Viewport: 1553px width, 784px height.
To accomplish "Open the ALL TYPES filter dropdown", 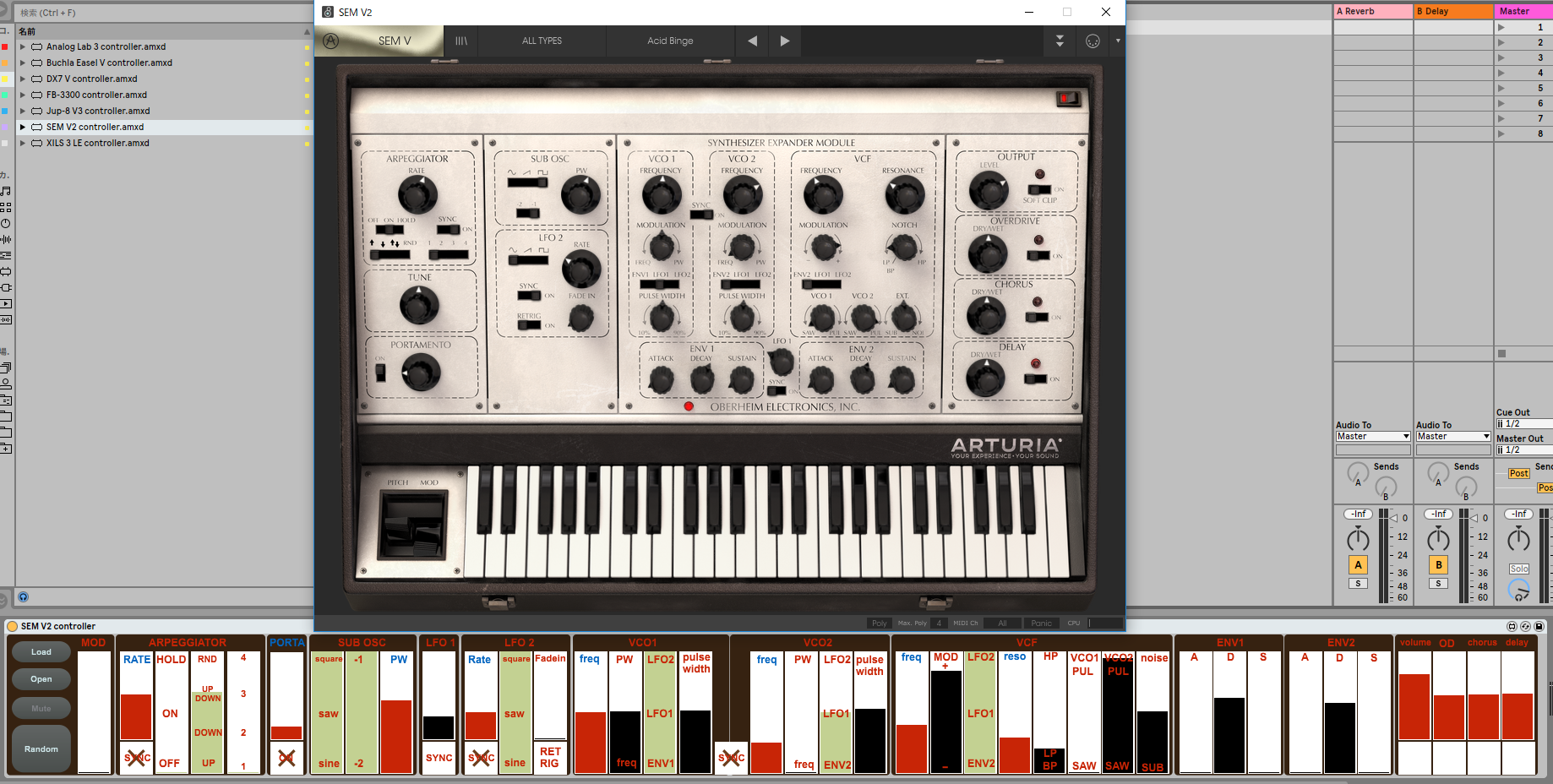I will point(542,41).
